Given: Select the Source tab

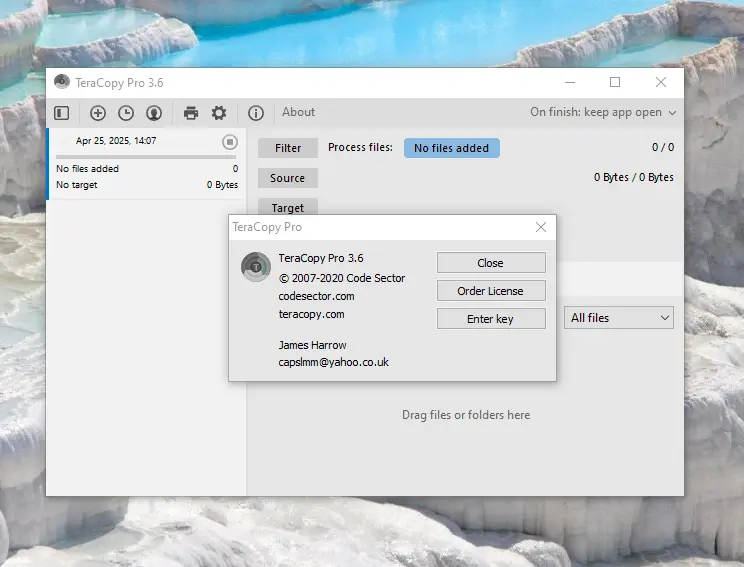Looking at the screenshot, I should click(288, 178).
